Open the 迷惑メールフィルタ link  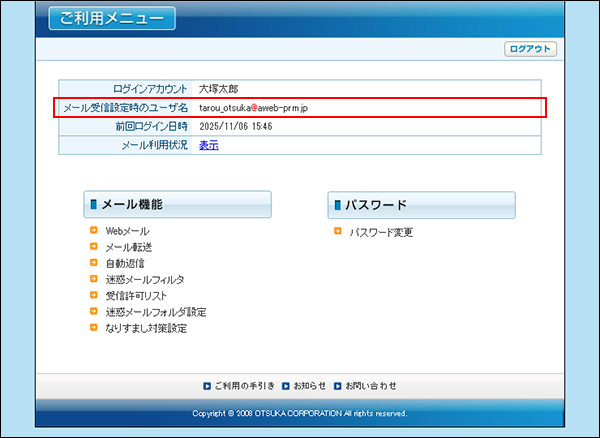tap(144, 280)
